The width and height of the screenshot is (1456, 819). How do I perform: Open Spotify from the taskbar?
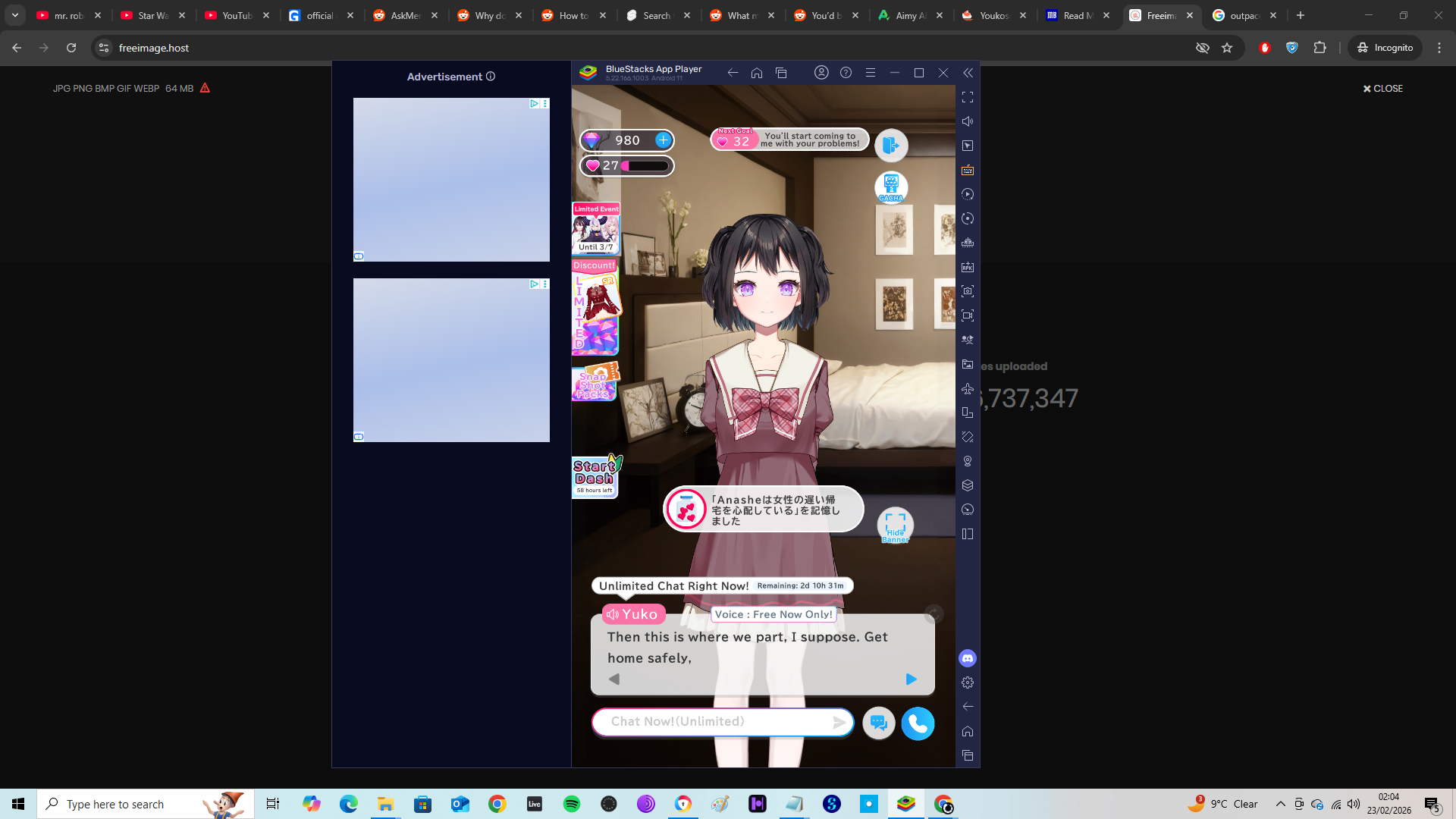[572, 804]
